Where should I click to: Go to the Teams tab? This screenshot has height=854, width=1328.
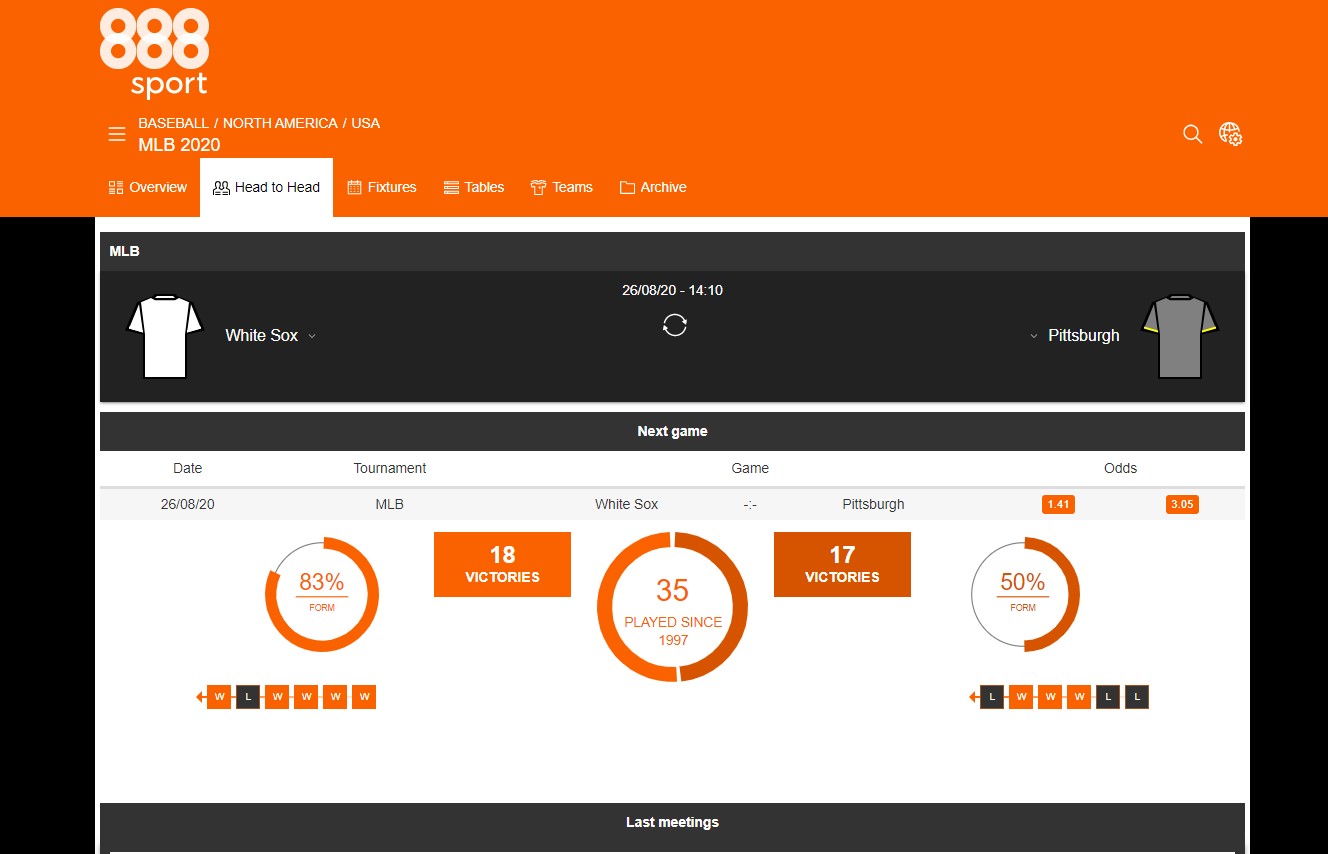pyautogui.click(x=562, y=187)
